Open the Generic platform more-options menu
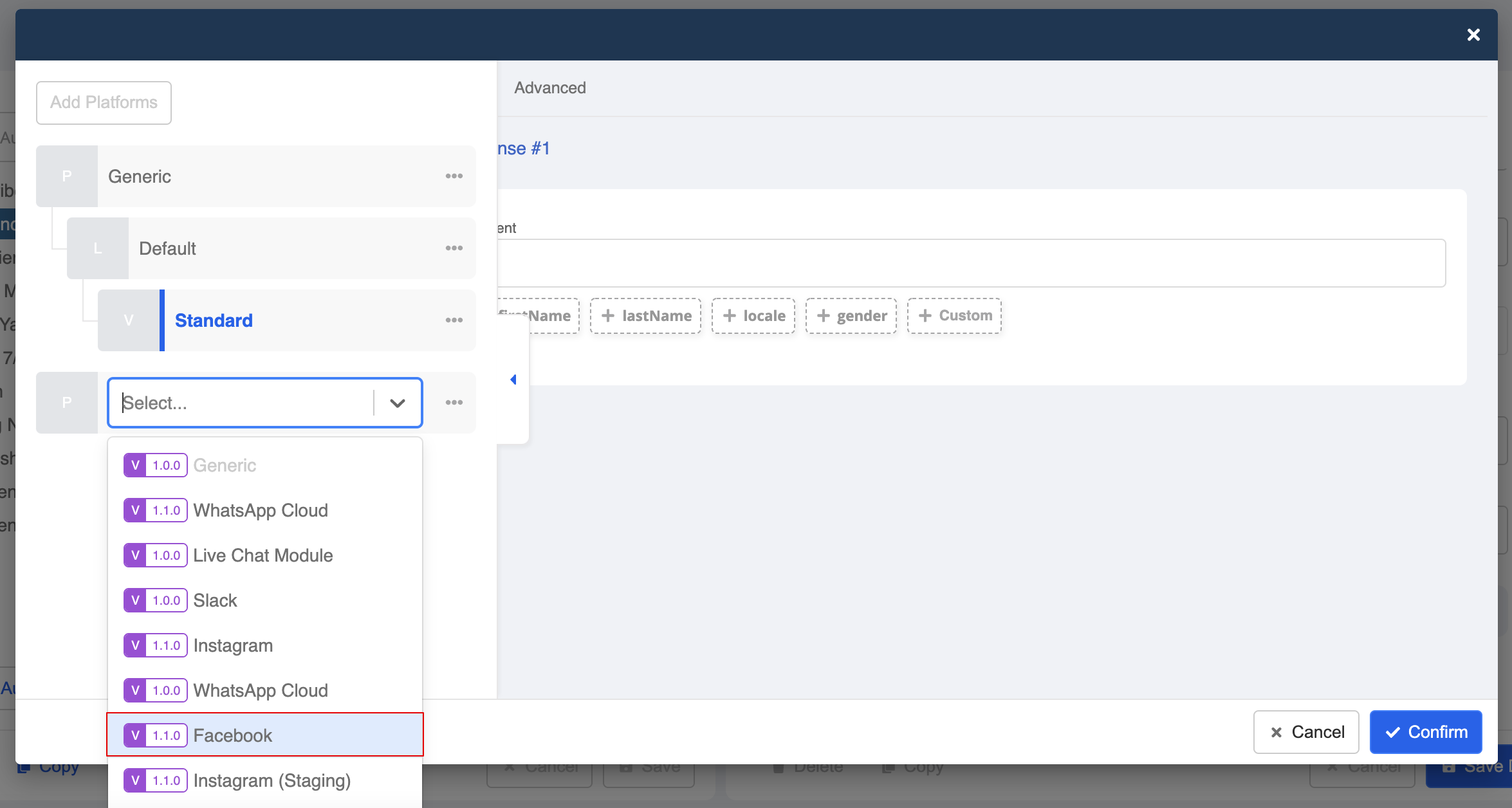Image resolution: width=1512 pixels, height=808 pixels. 454,176
